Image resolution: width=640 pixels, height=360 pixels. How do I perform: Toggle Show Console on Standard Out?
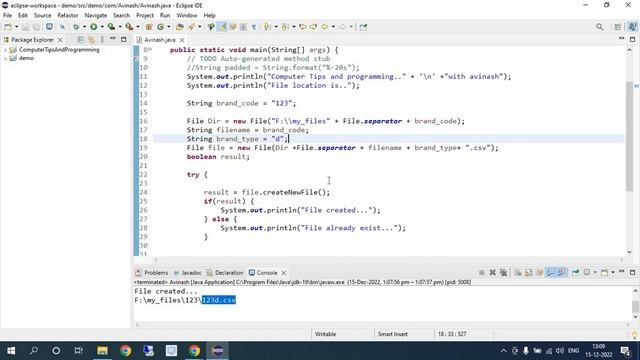(x=551, y=273)
